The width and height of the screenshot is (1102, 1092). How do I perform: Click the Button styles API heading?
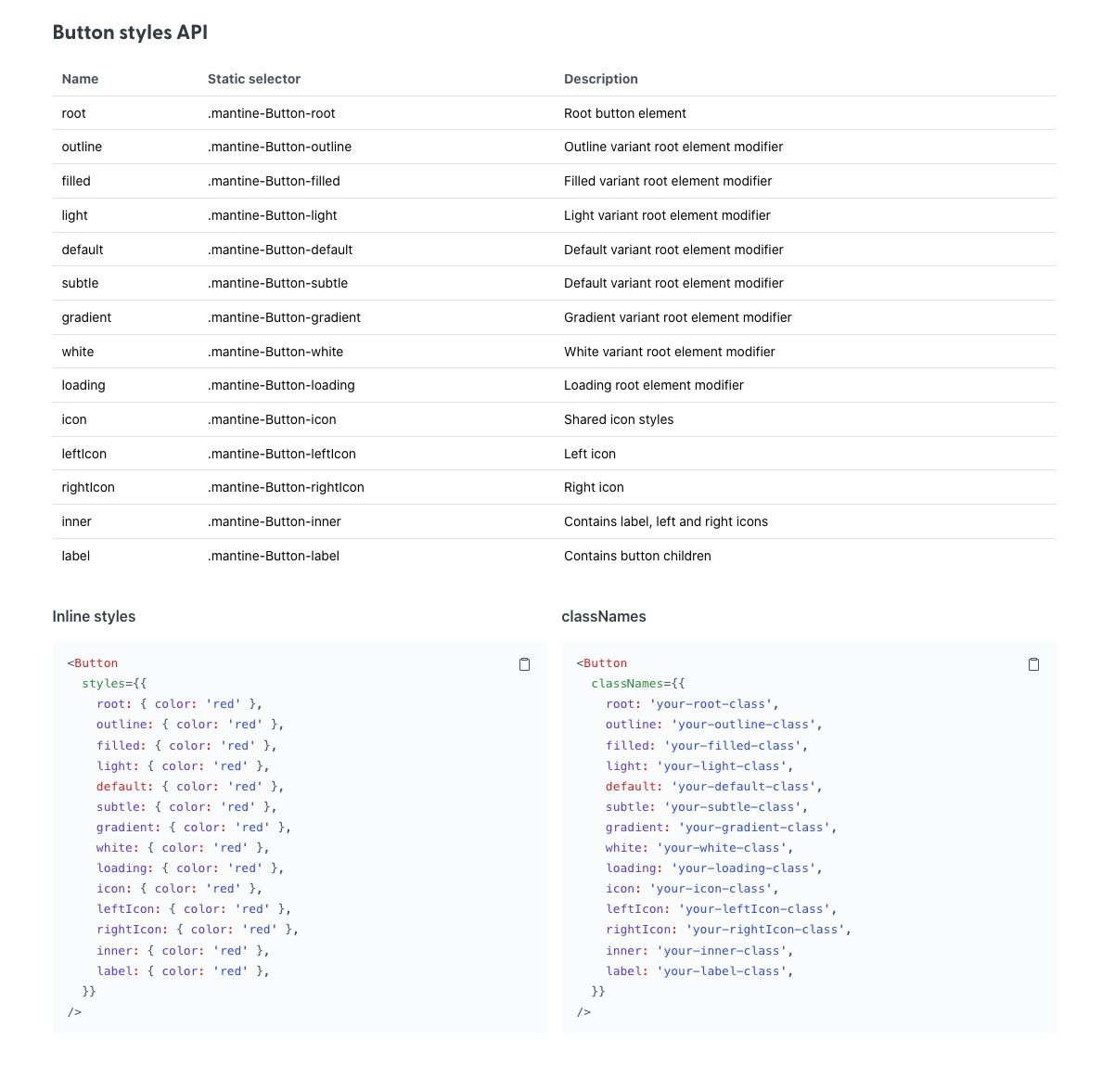tap(130, 32)
